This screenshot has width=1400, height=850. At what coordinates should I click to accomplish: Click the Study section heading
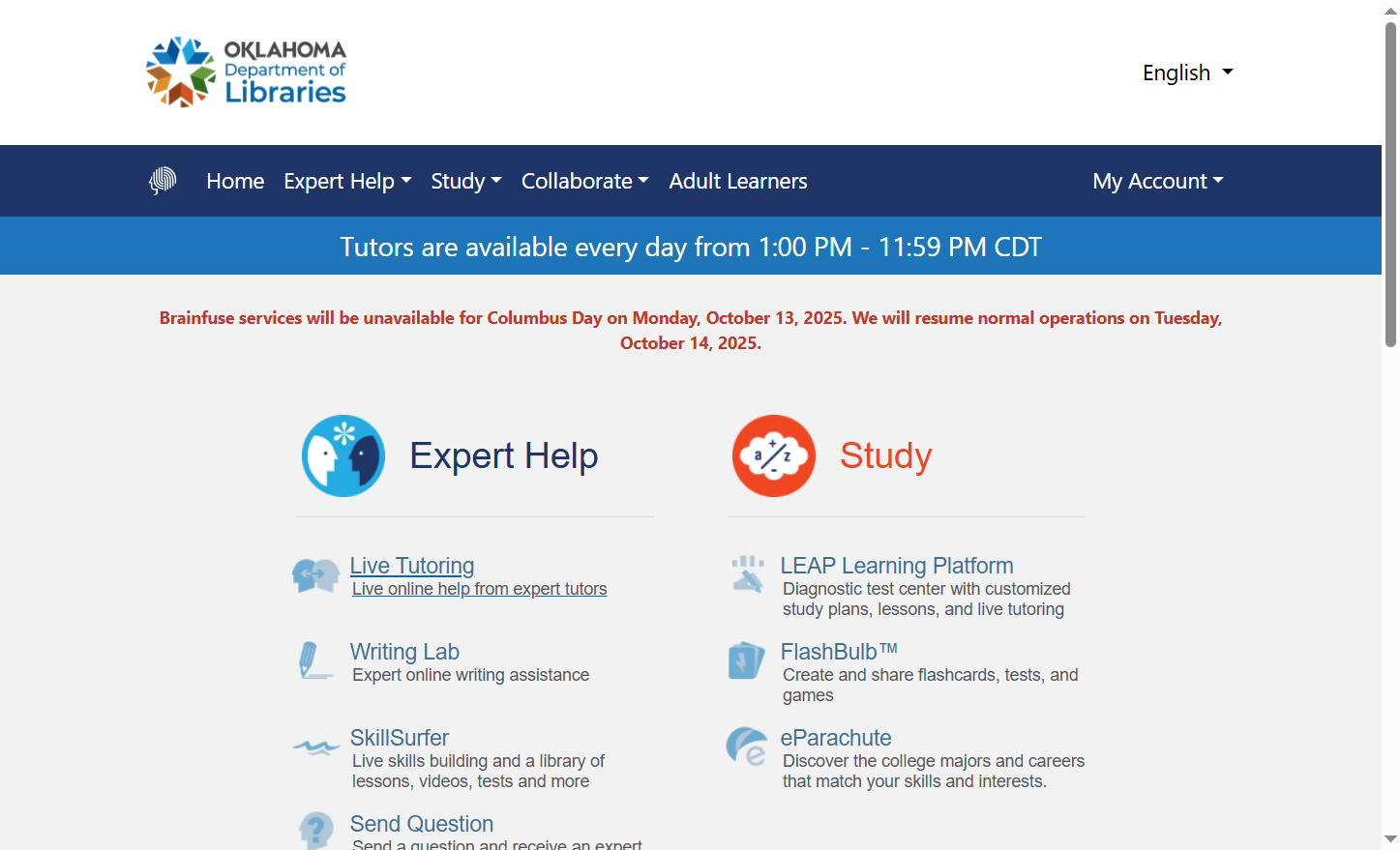886,455
